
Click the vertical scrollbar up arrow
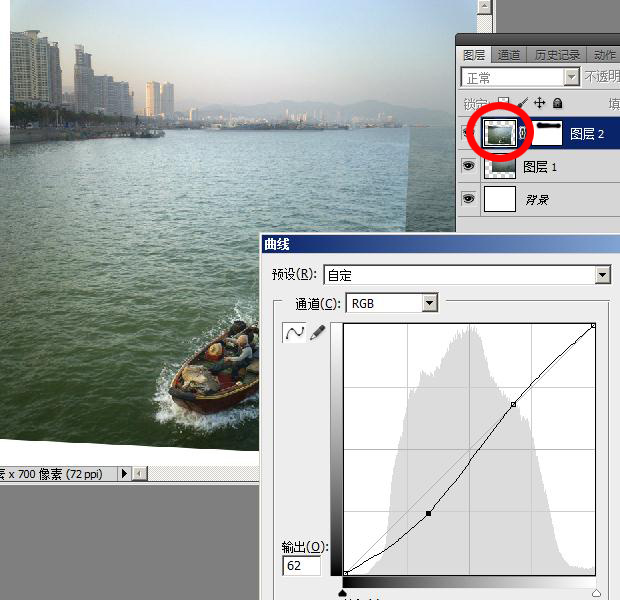pos(484,7)
